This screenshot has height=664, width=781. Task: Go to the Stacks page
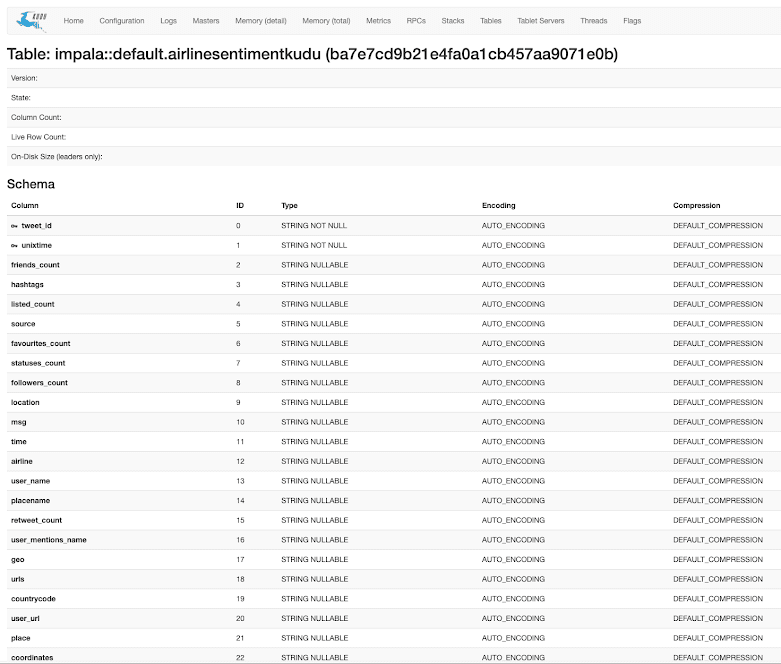tap(453, 21)
